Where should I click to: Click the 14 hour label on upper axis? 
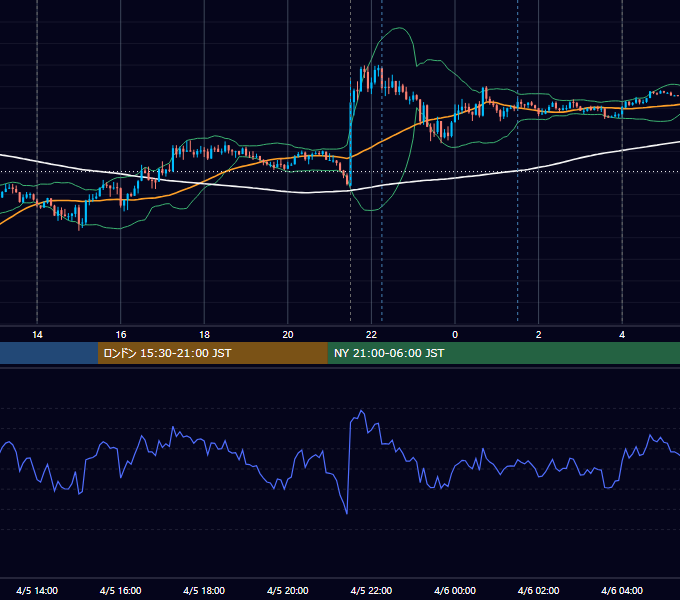pos(37,335)
